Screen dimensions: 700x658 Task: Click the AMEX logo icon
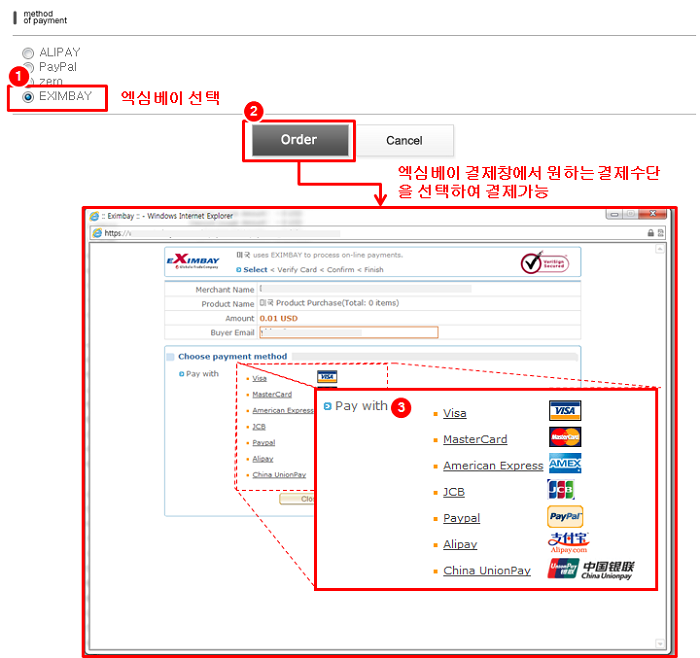565,463
